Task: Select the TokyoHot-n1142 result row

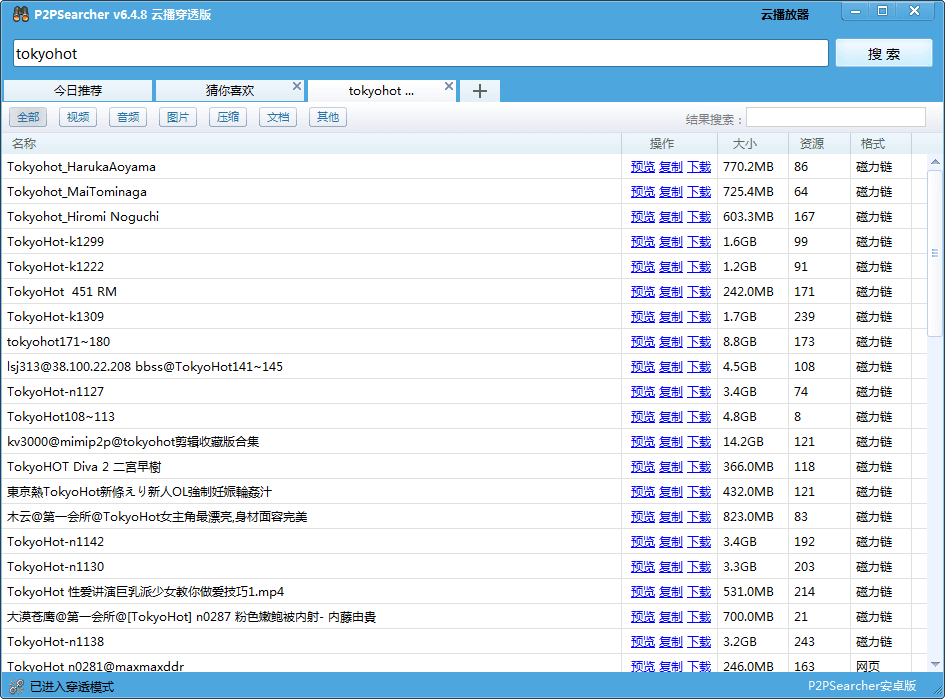Action: coord(464,542)
